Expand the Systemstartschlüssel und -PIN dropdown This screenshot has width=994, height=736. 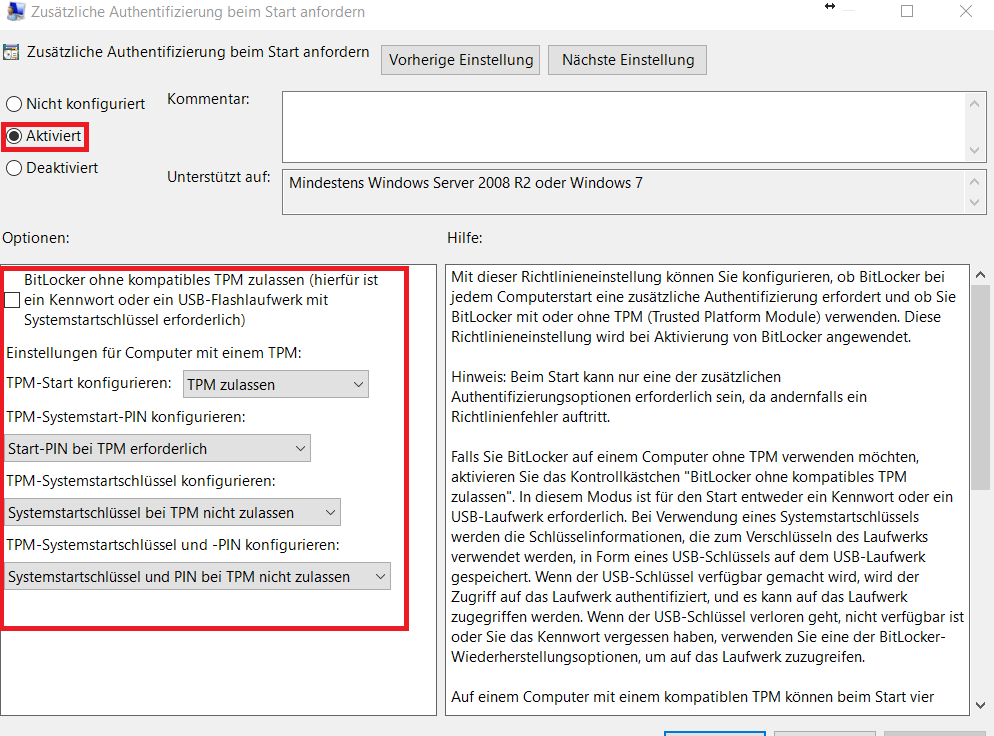point(197,577)
